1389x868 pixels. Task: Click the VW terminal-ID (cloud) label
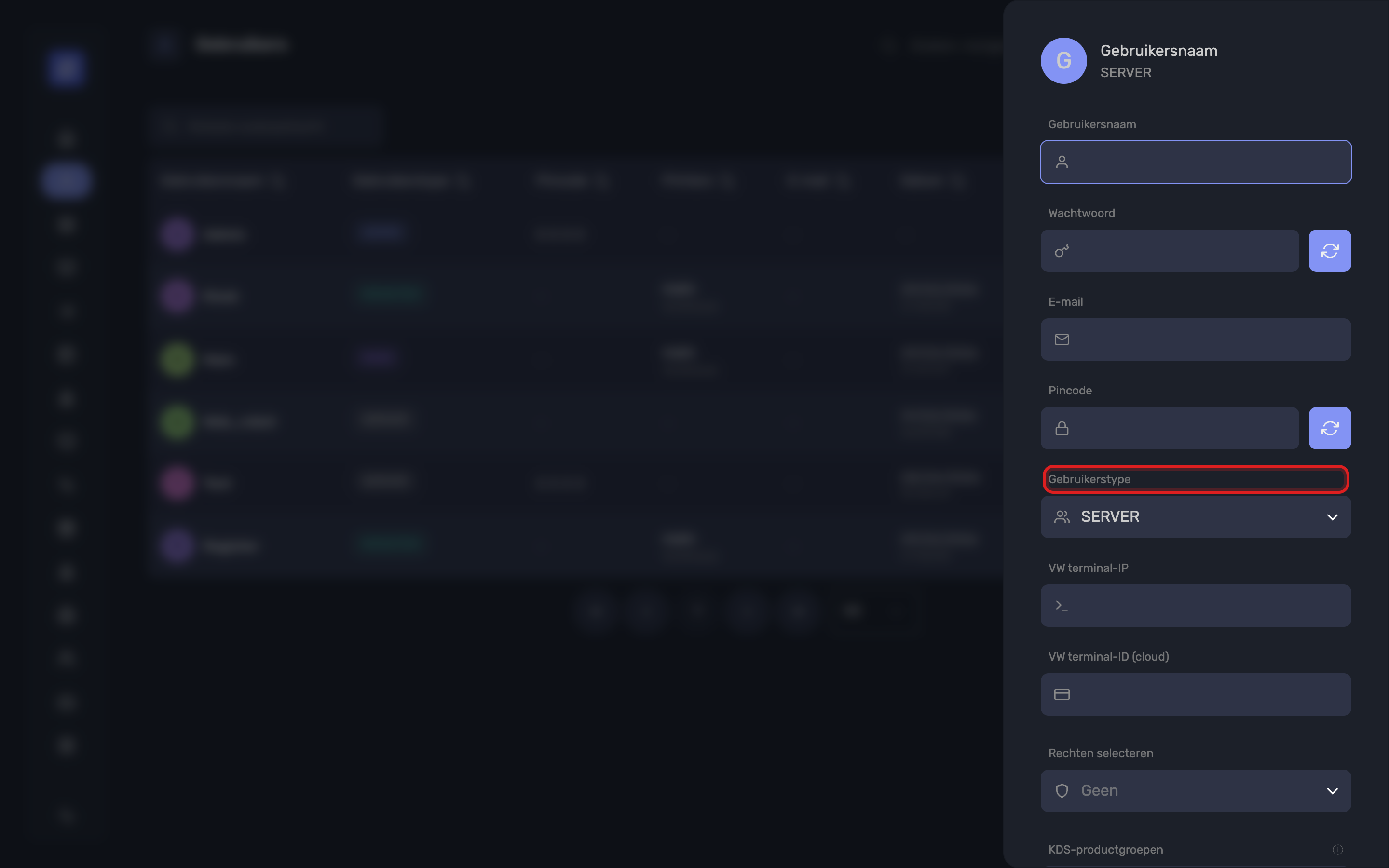pos(1108,657)
